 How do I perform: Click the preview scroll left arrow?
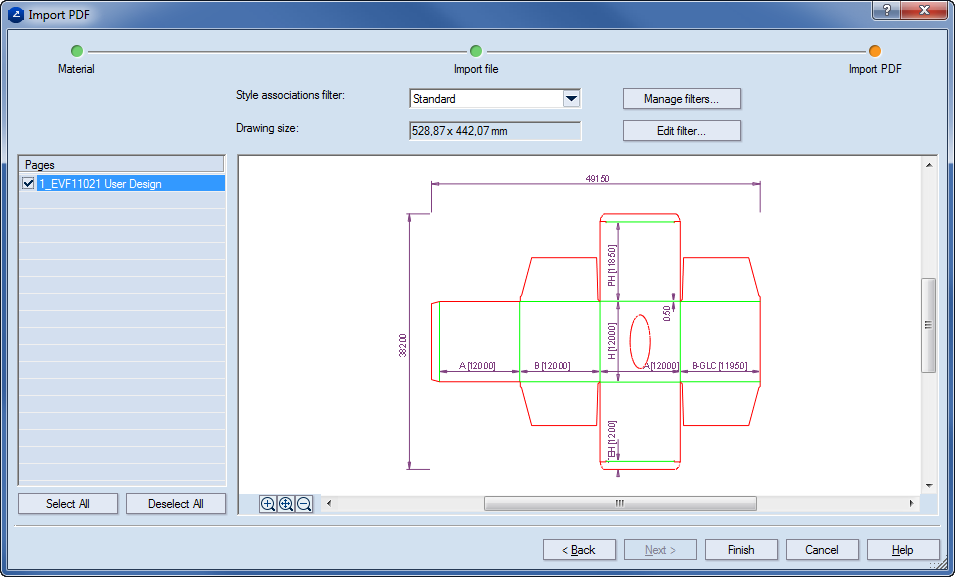tap(330, 503)
